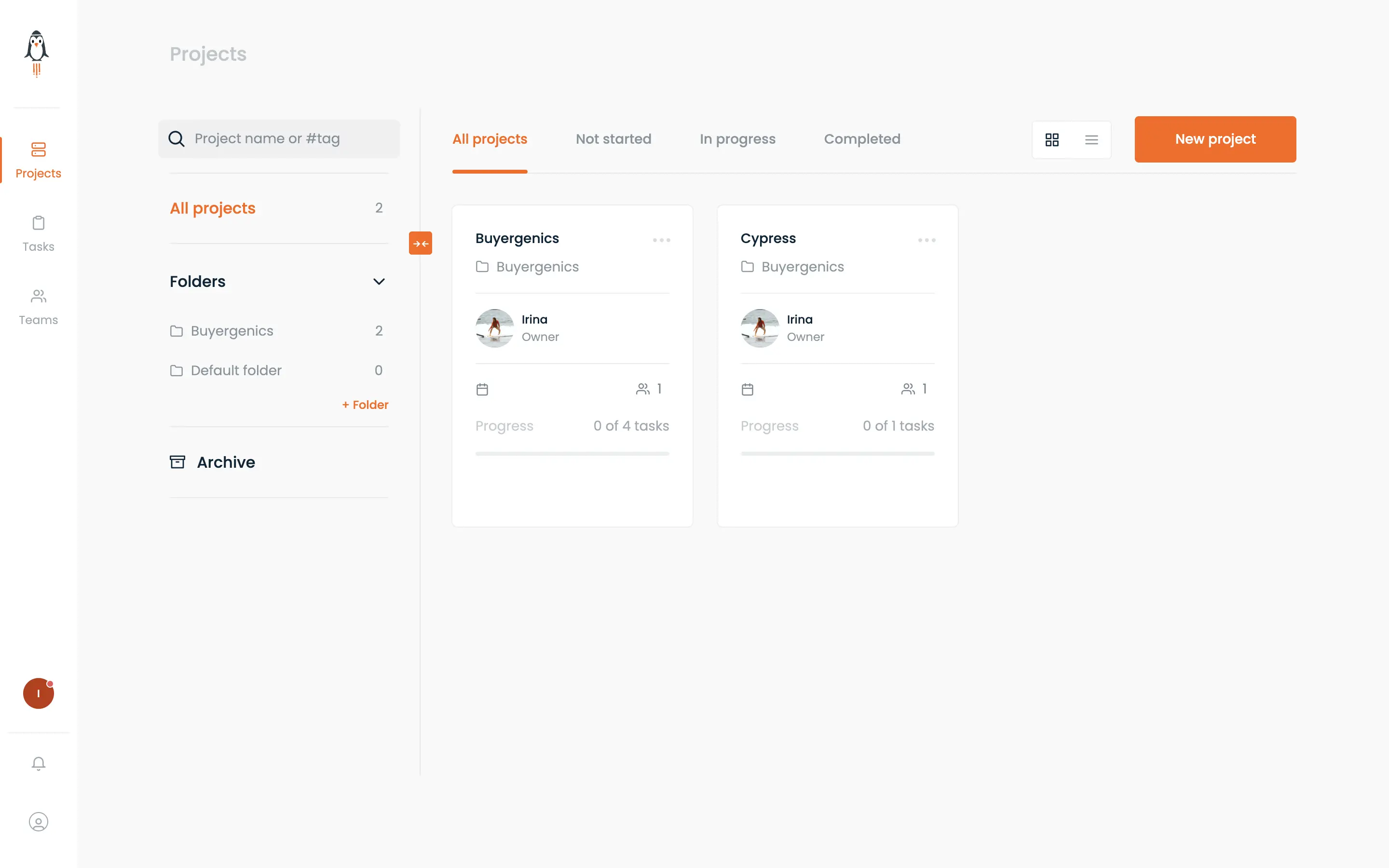Open the user account profile icon
Viewport: 1389px width, 868px height.
(x=39, y=822)
